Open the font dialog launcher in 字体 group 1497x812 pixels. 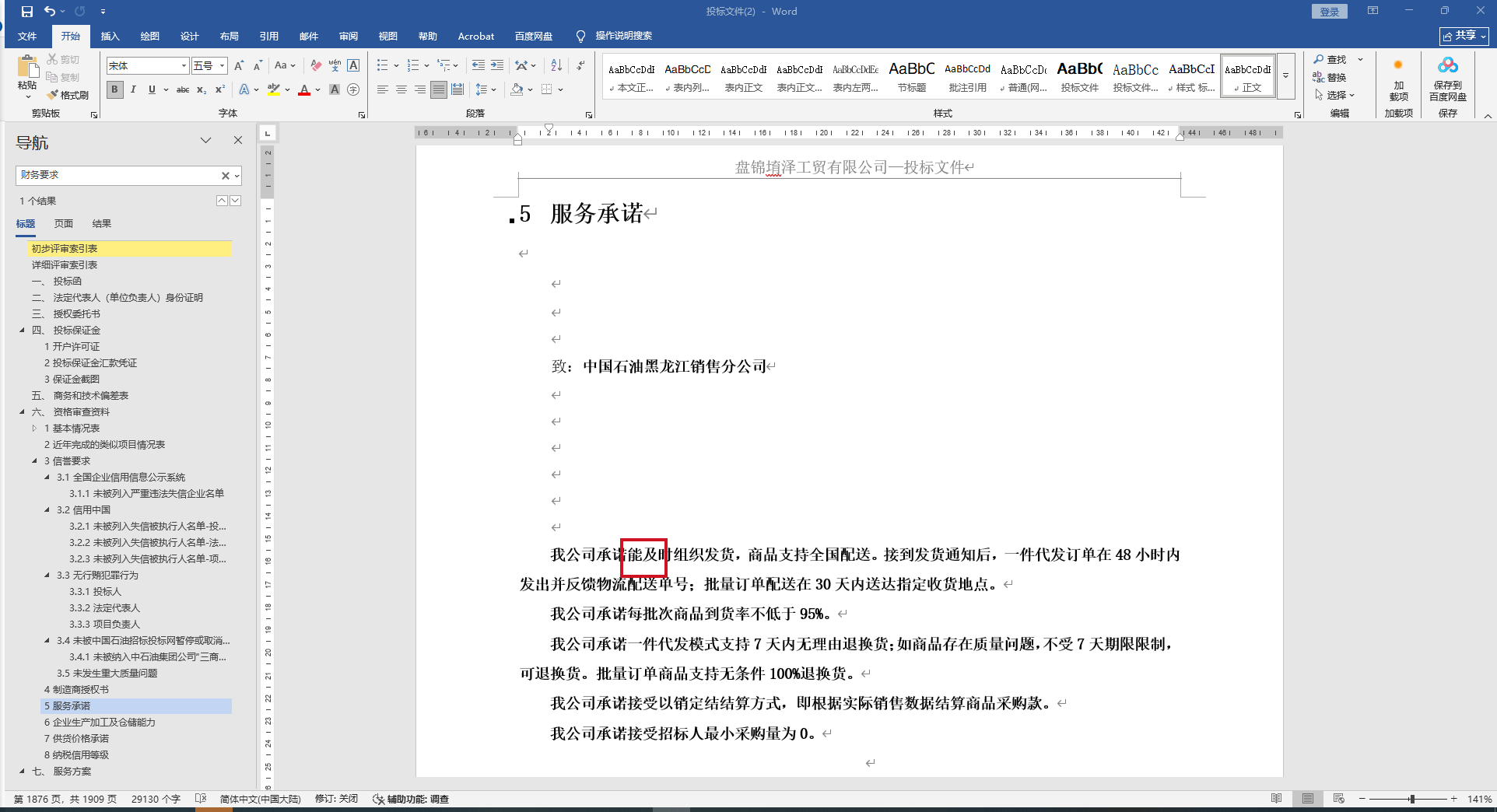point(362,115)
